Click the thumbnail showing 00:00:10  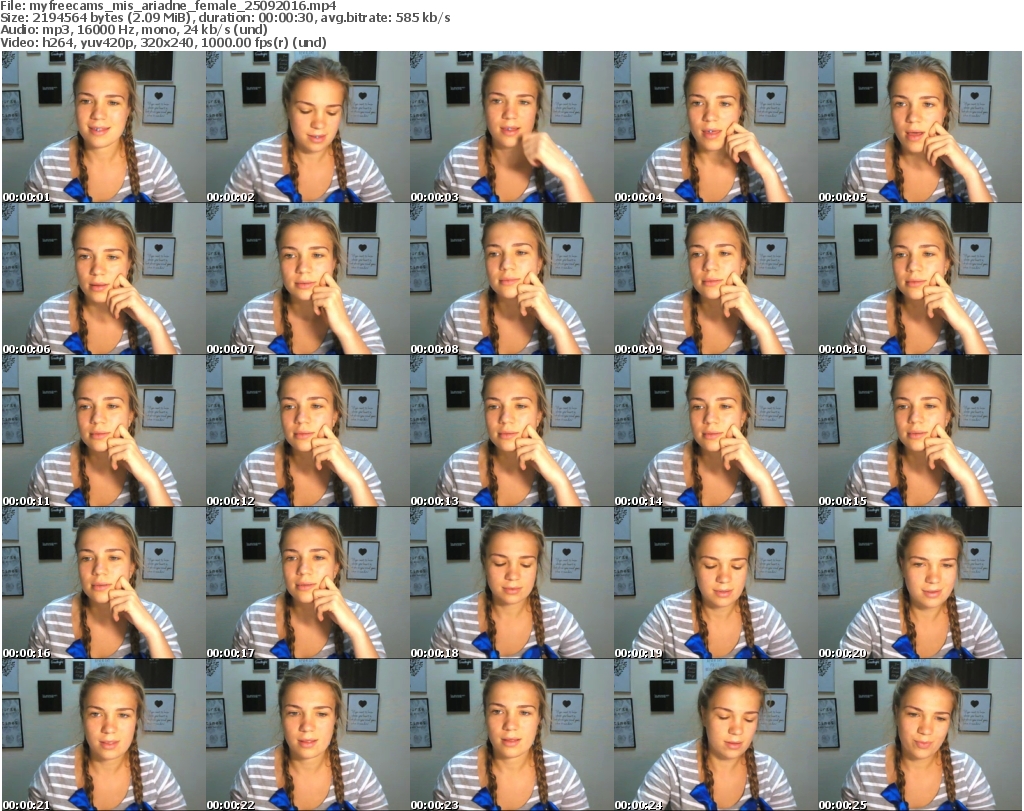918,279
